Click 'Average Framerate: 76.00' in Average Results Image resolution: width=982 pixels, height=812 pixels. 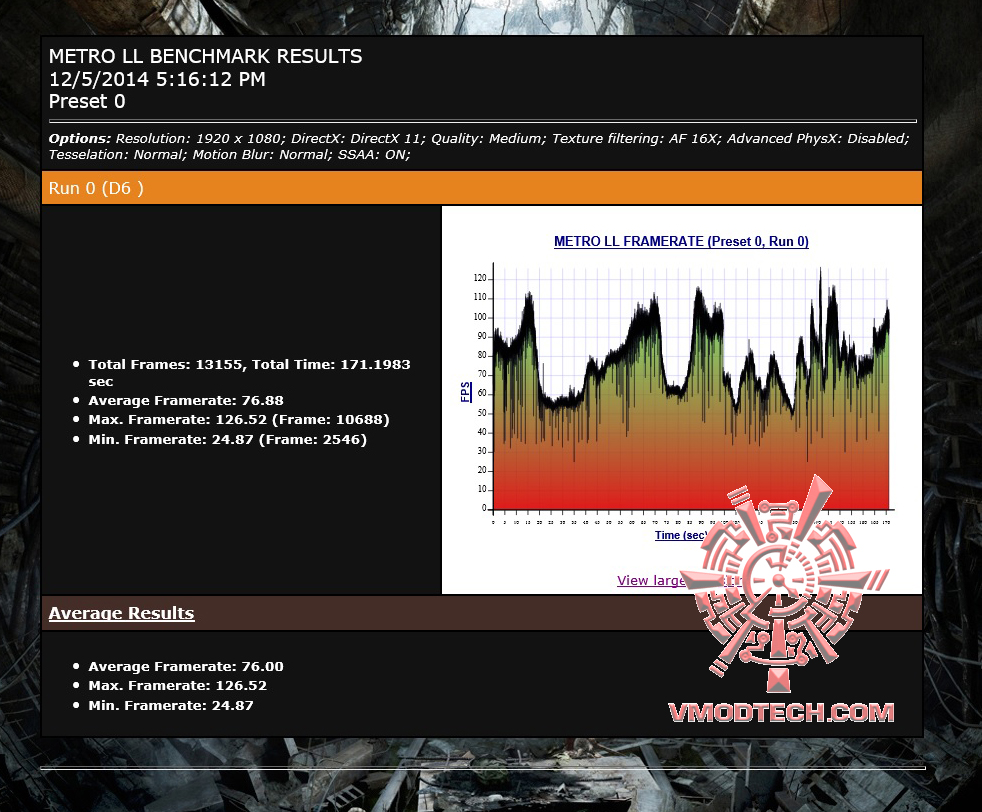point(186,667)
